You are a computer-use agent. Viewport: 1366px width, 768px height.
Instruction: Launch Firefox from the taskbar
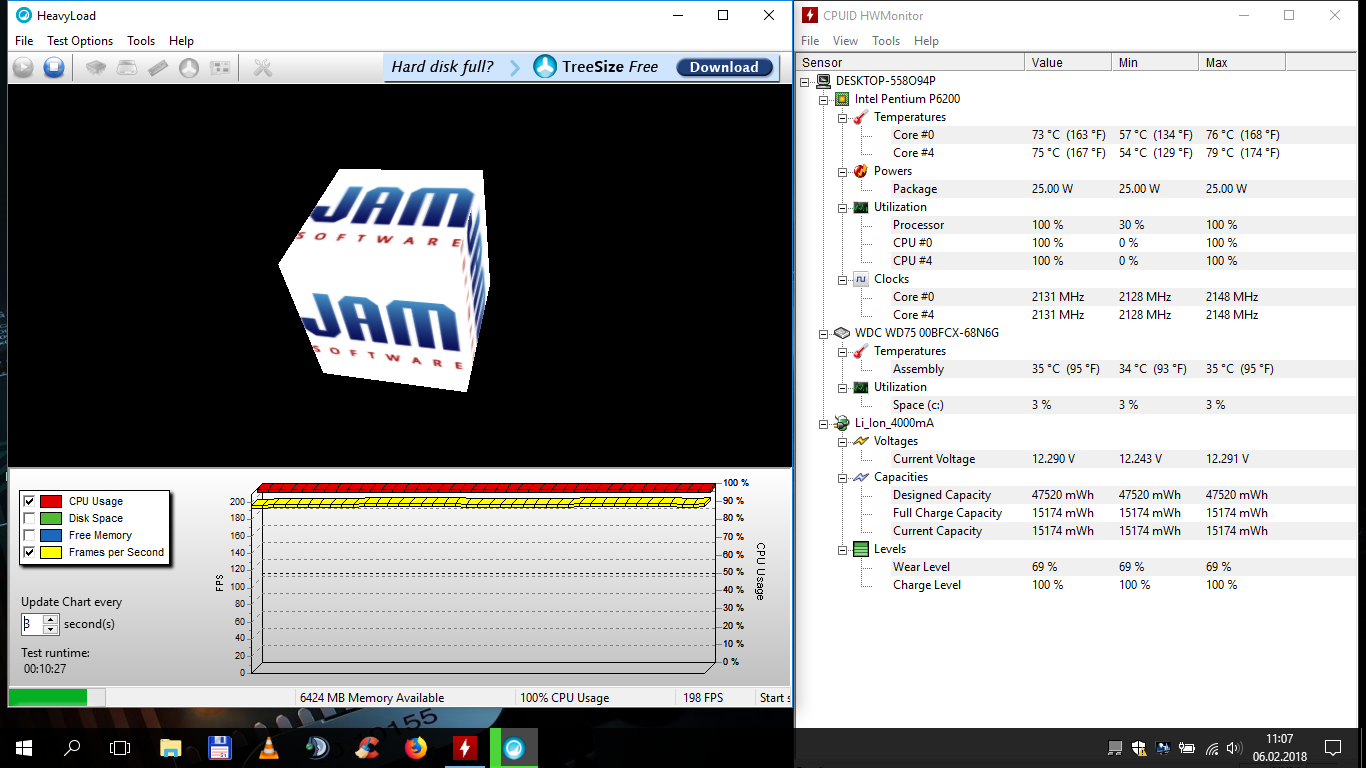point(416,747)
